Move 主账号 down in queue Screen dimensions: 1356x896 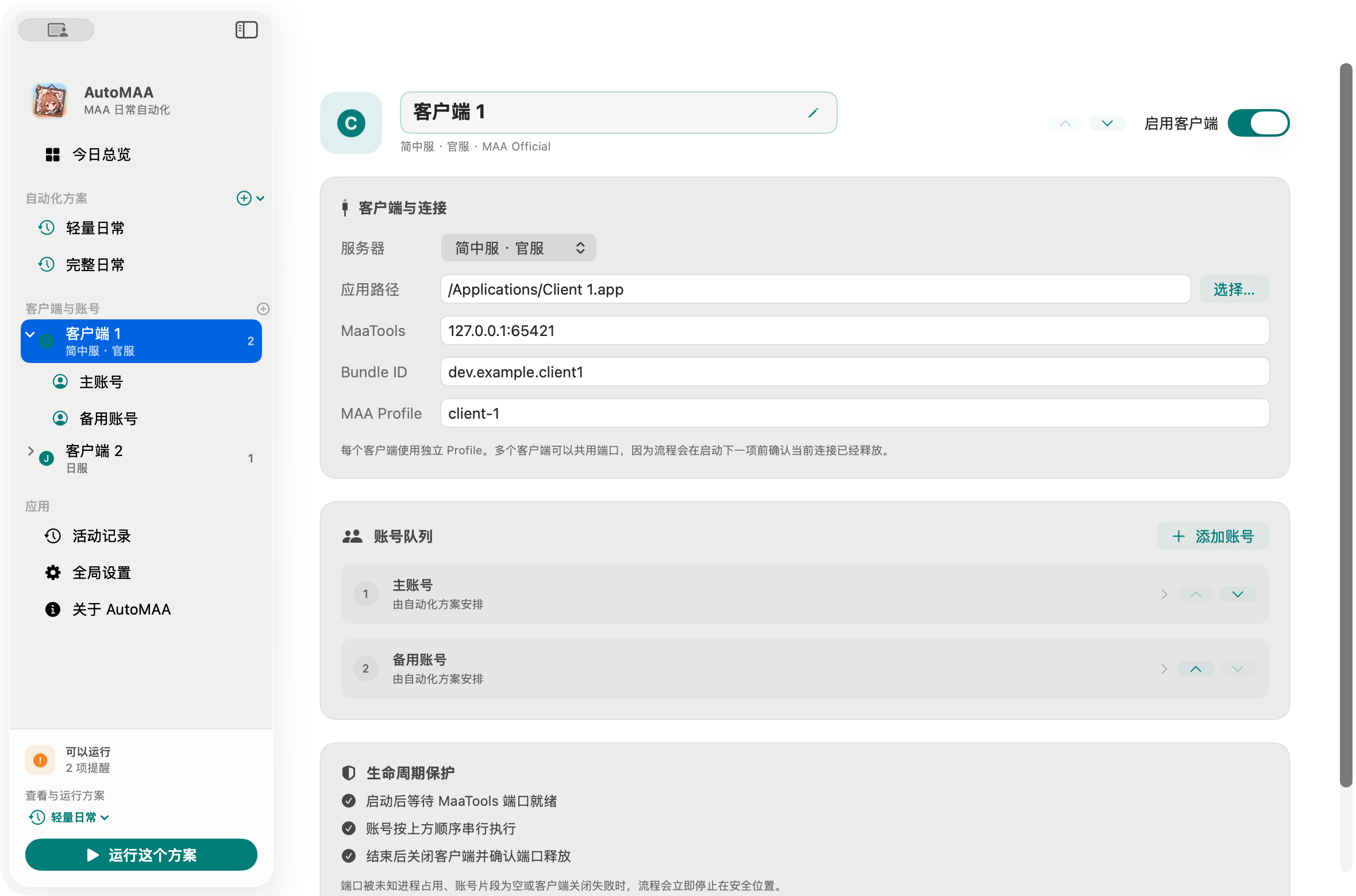(1238, 594)
